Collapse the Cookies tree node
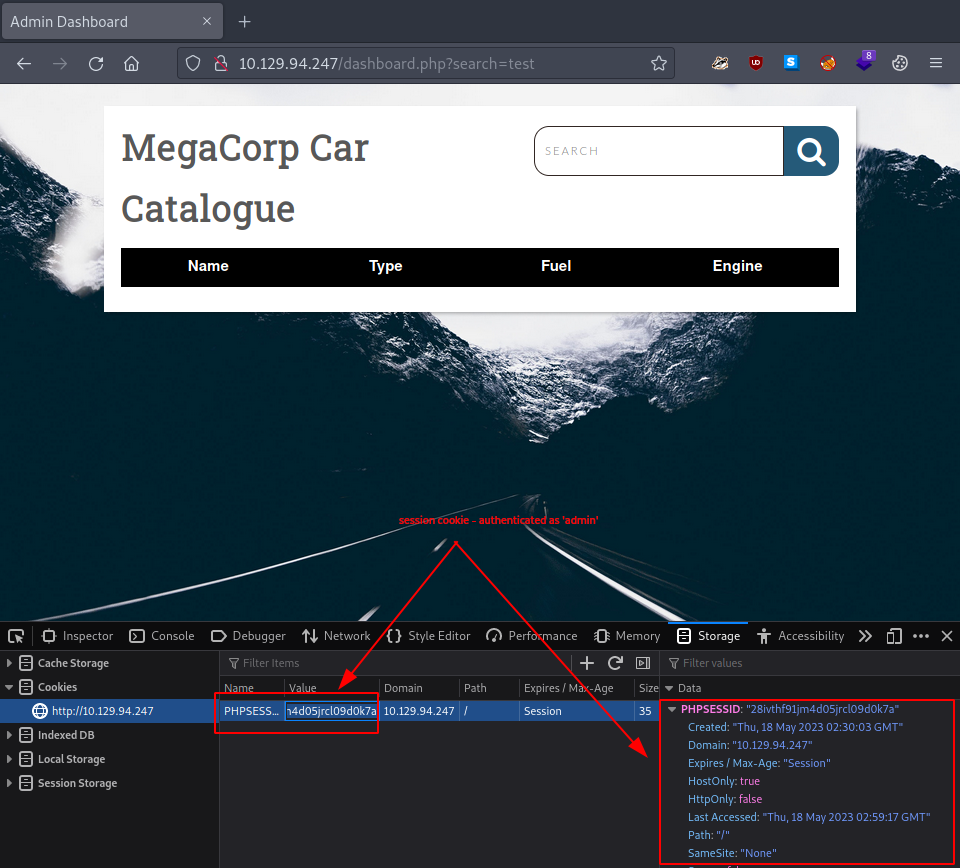The image size is (960, 868). pos(10,687)
